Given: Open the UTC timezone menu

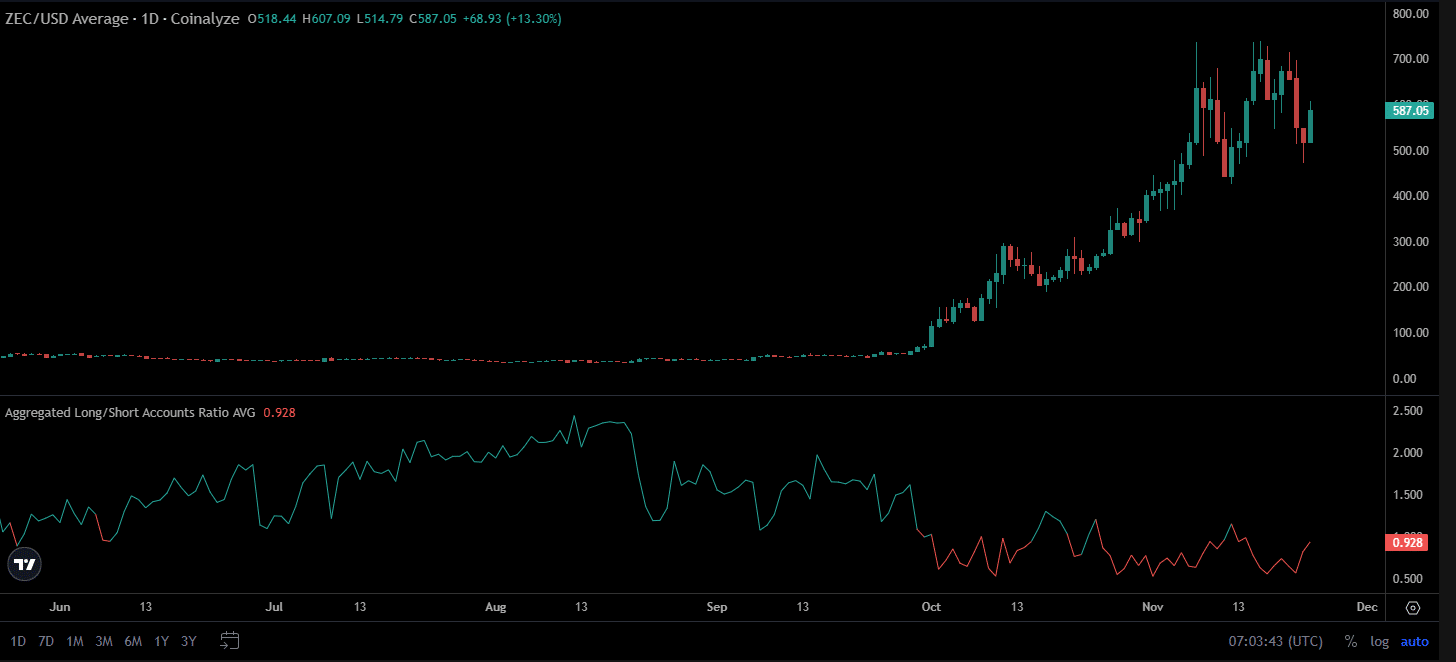Looking at the screenshot, I should 1275,642.
